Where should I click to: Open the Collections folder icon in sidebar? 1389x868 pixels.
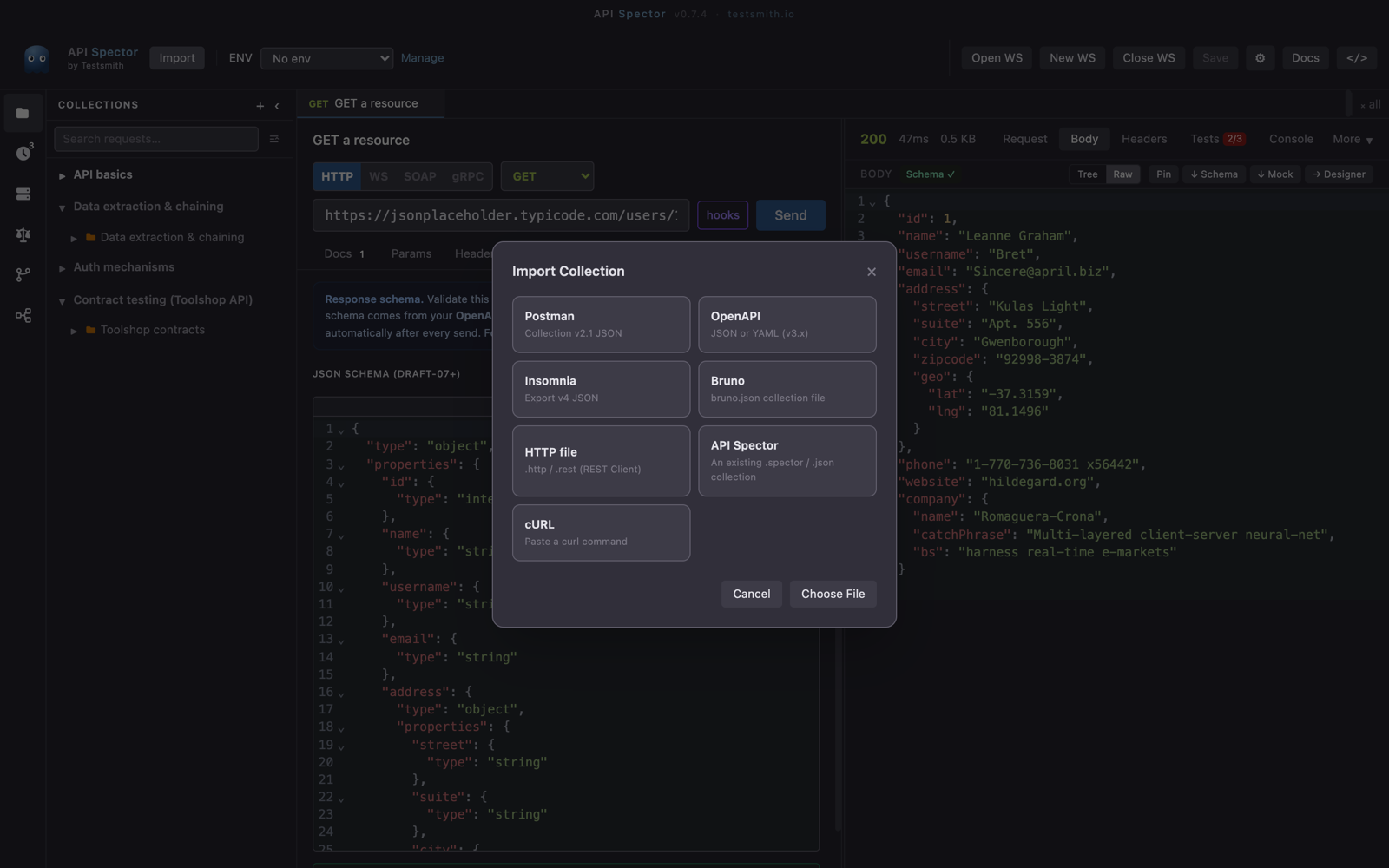23,113
